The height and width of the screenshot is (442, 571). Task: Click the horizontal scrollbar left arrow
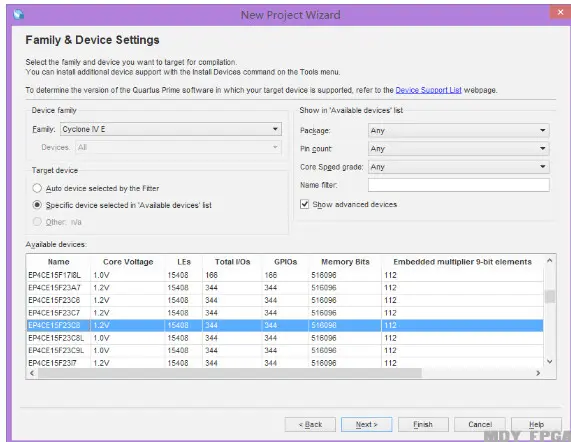tap(32, 373)
